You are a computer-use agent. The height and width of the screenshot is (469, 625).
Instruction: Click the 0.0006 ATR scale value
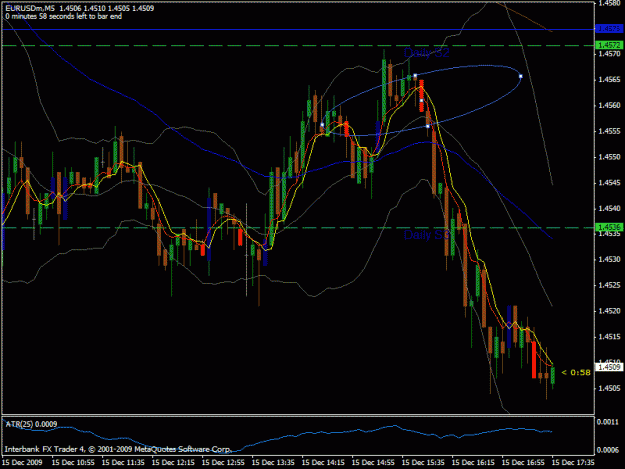[610, 450]
